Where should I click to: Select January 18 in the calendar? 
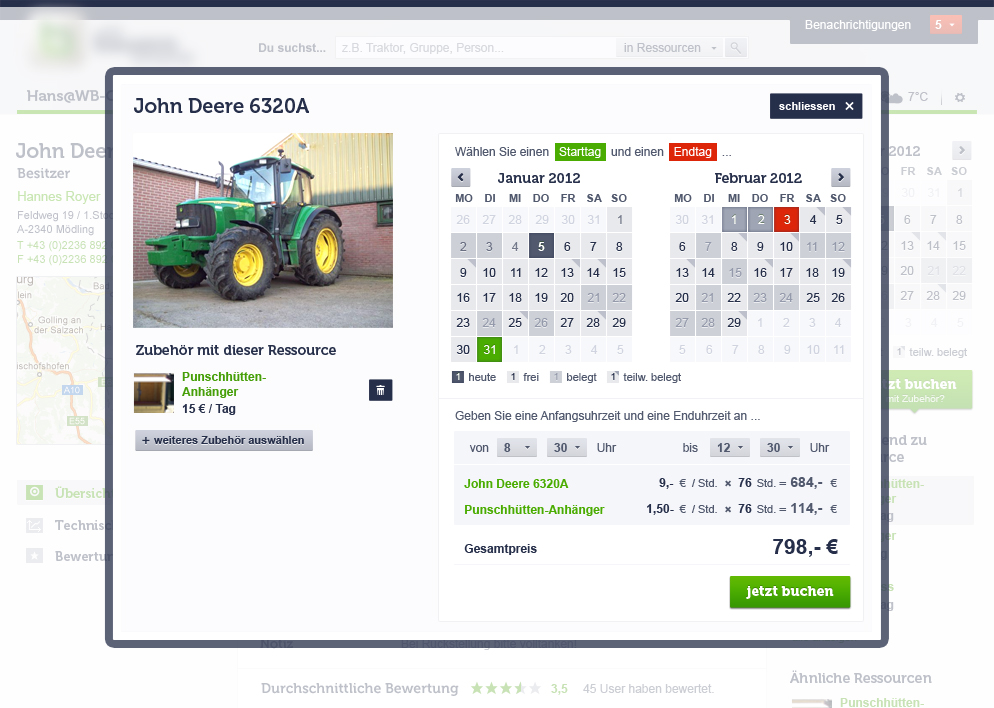pyautogui.click(x=515, y=297)
